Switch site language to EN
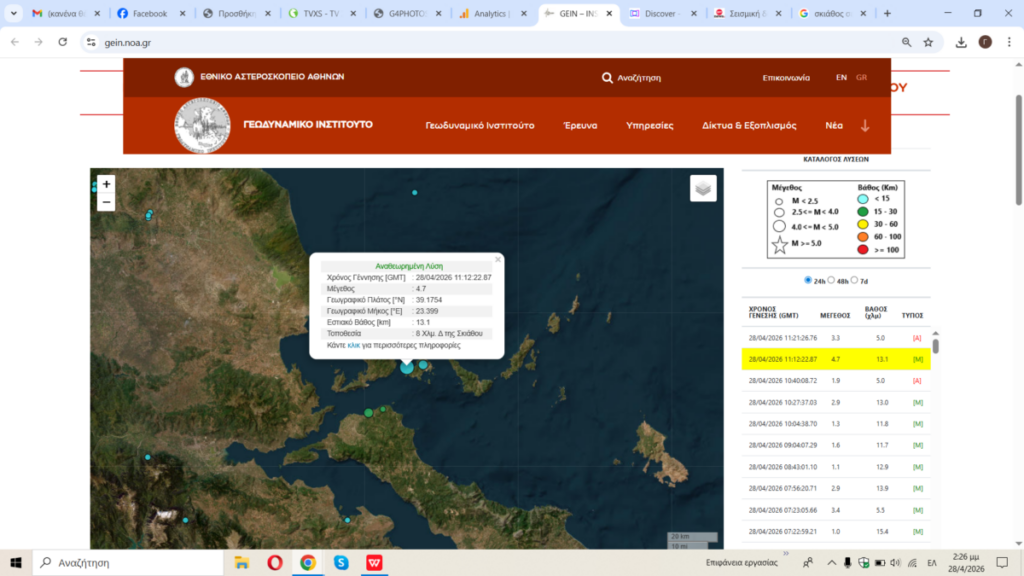The height and width of the screenshot is (576, 1024). [841, 78]
